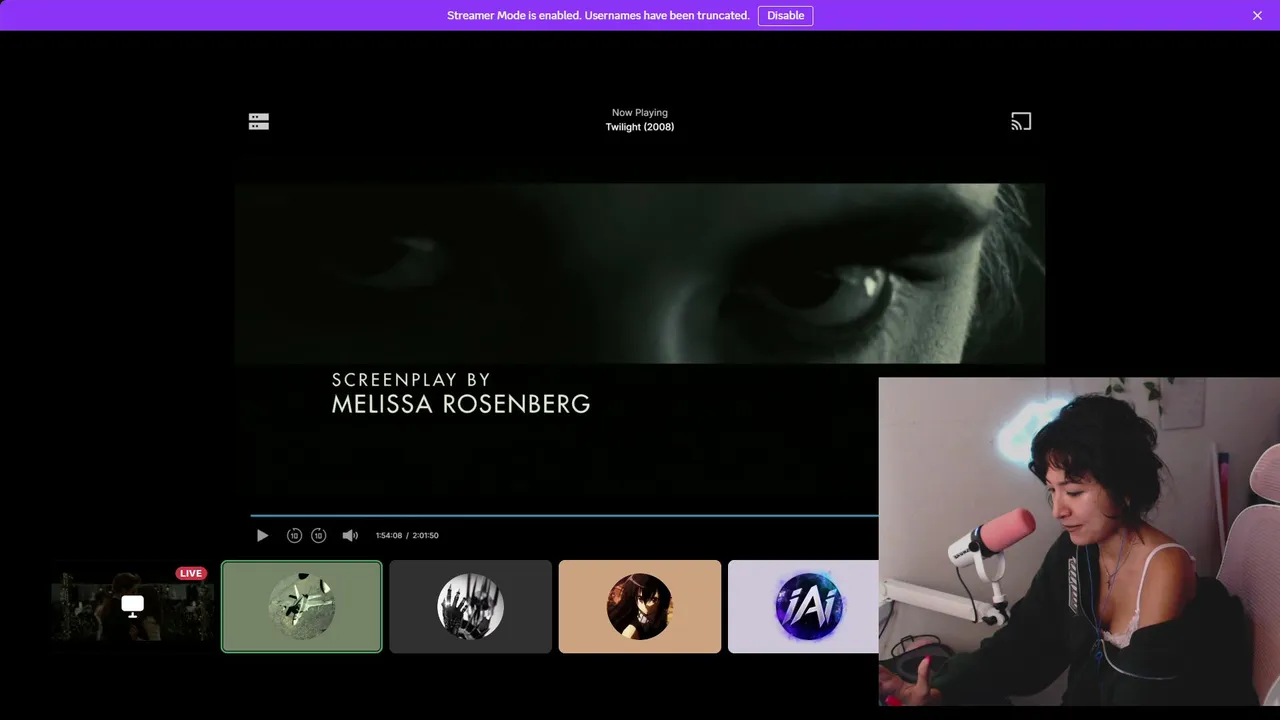Click the Twilight video frame showing the eye

[x=640, y=273]
